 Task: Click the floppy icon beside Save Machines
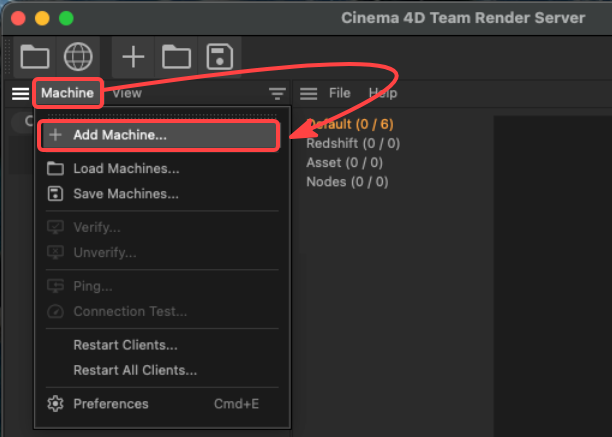click(55, 194)
